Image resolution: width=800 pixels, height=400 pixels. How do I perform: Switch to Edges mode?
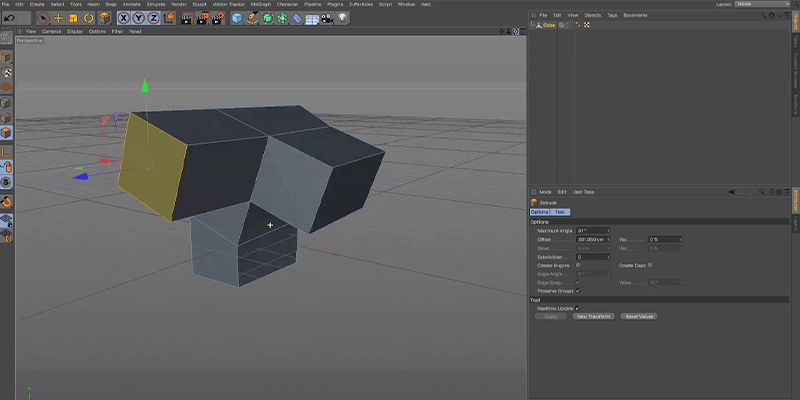(x=6, y=118)
